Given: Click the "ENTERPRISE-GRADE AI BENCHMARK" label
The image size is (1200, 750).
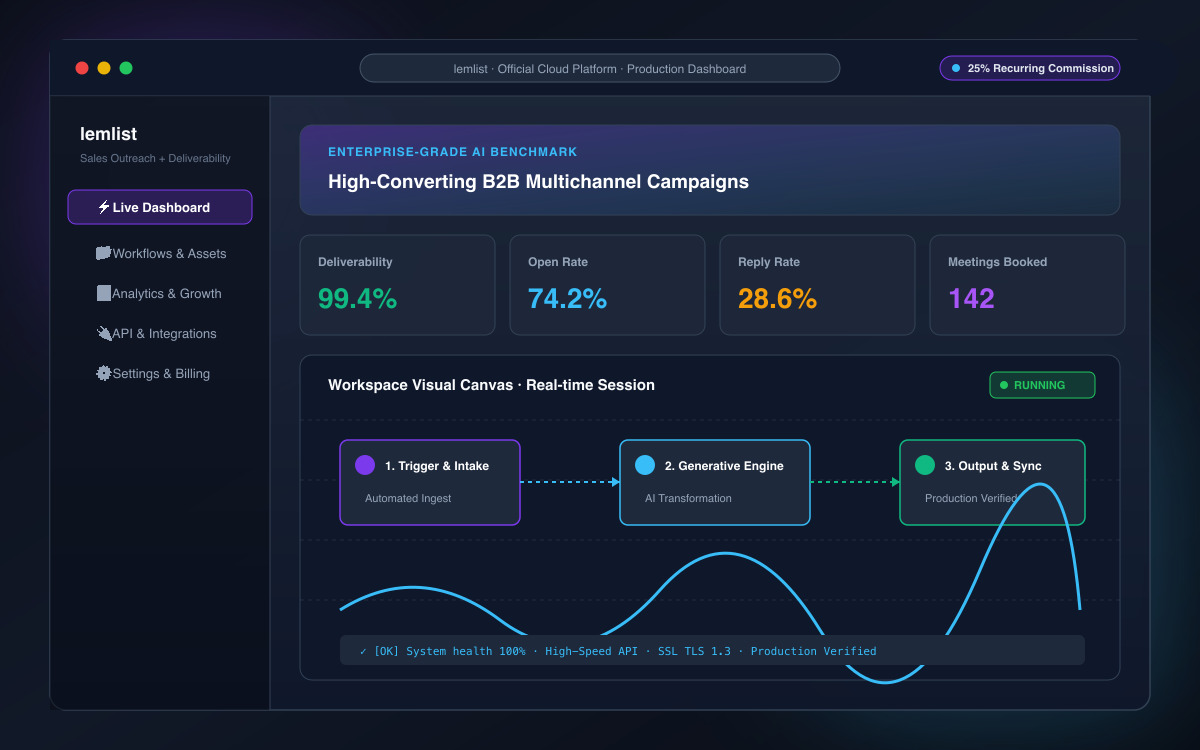Looking at the screenshot, I should click(x=453, y=152).
